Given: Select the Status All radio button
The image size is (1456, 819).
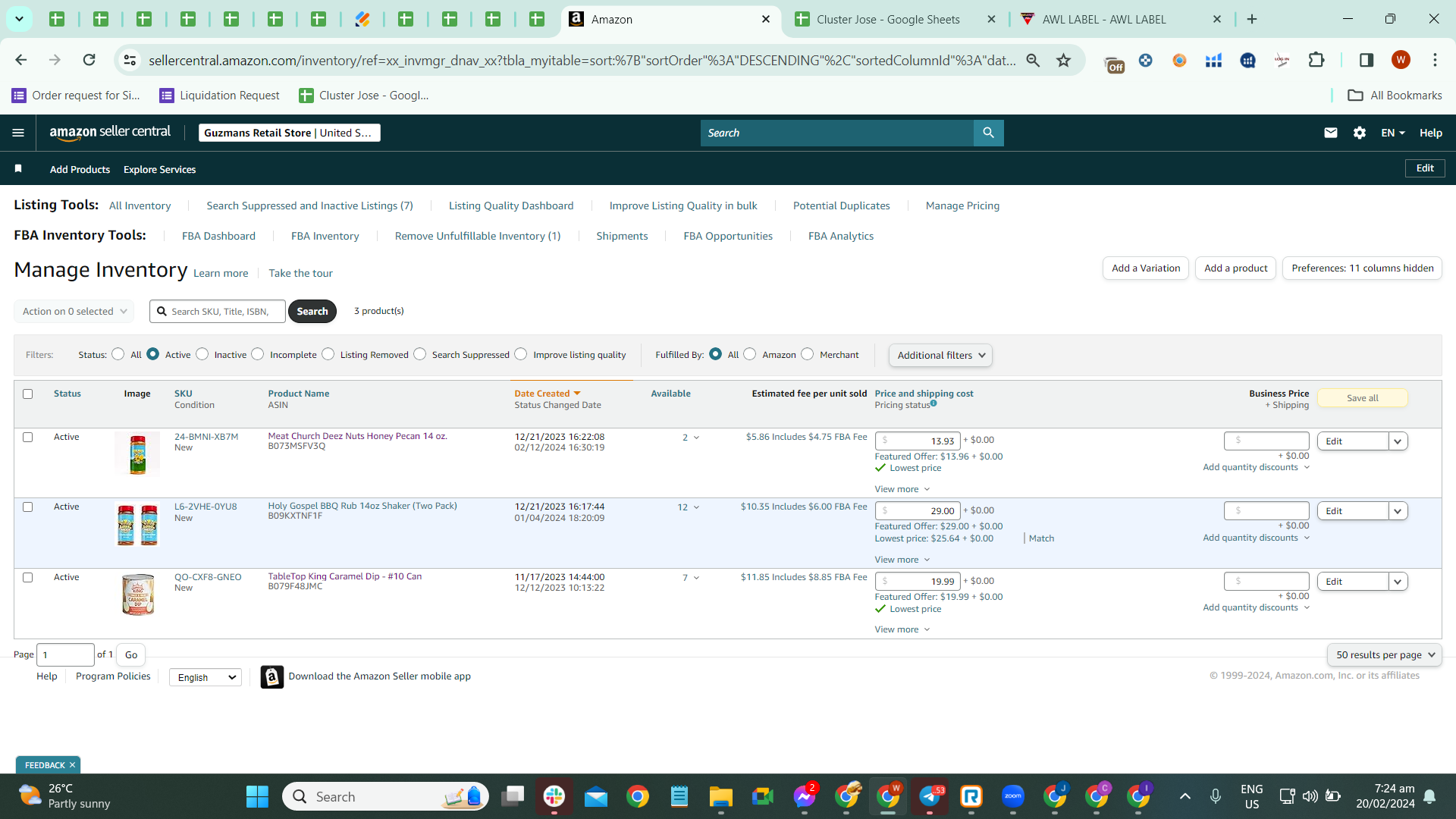Looking at the screenshot, I should [x=118, y=354].
